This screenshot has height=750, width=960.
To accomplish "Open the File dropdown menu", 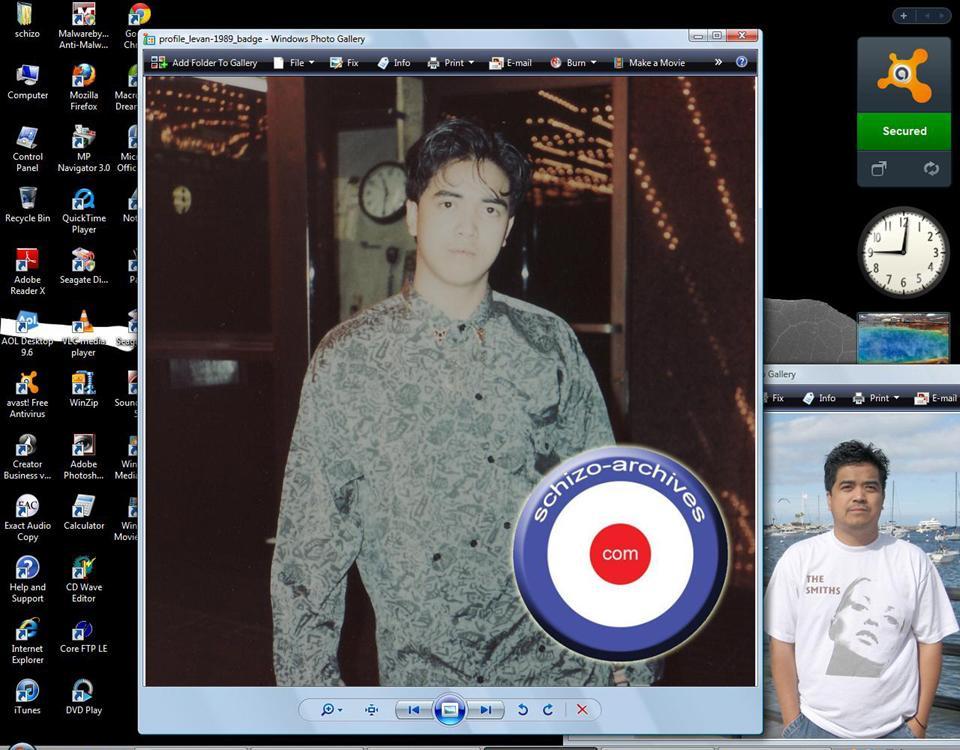I will 294,62.
